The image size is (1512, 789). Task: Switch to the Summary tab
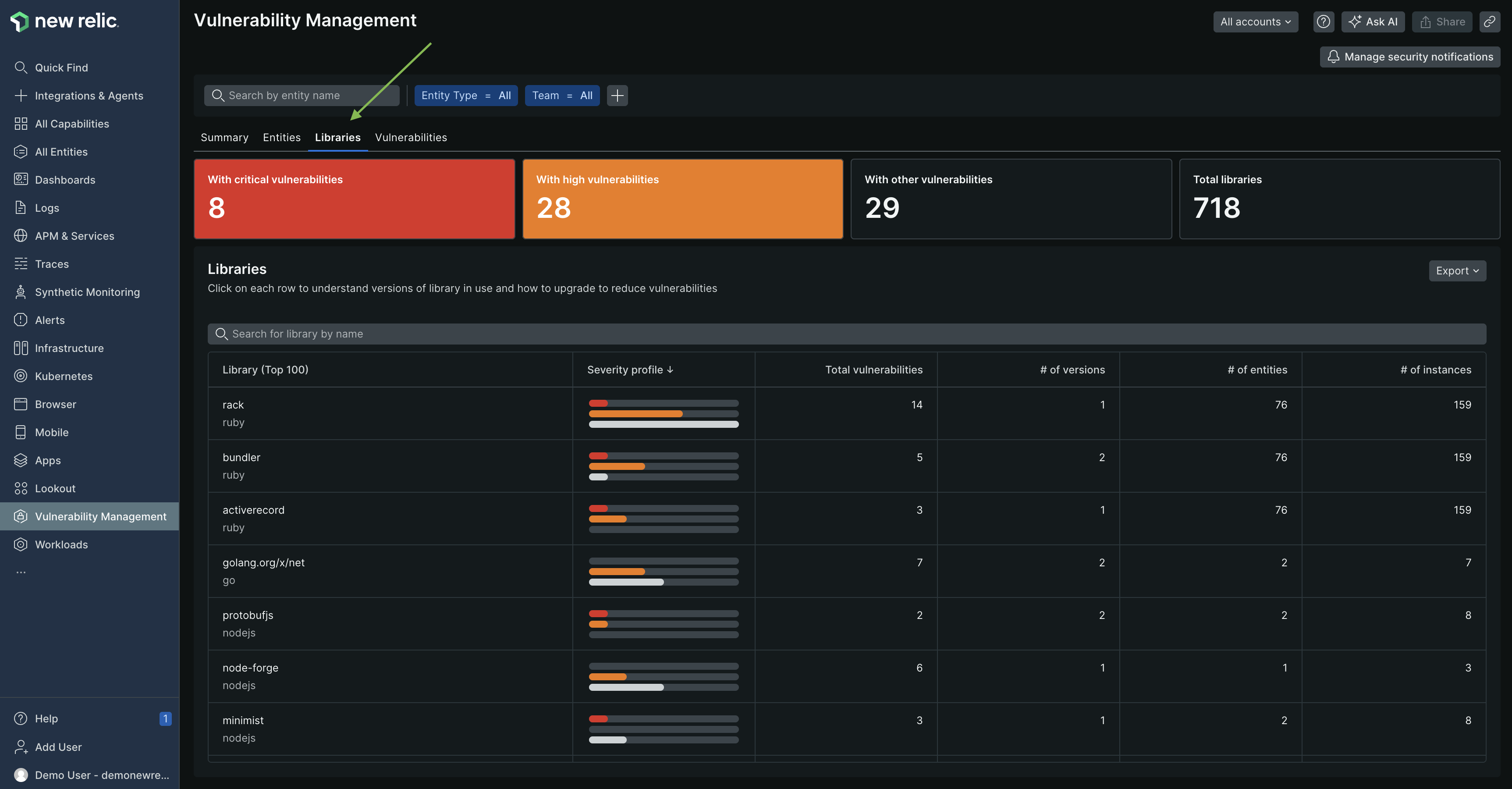point(224,137)
